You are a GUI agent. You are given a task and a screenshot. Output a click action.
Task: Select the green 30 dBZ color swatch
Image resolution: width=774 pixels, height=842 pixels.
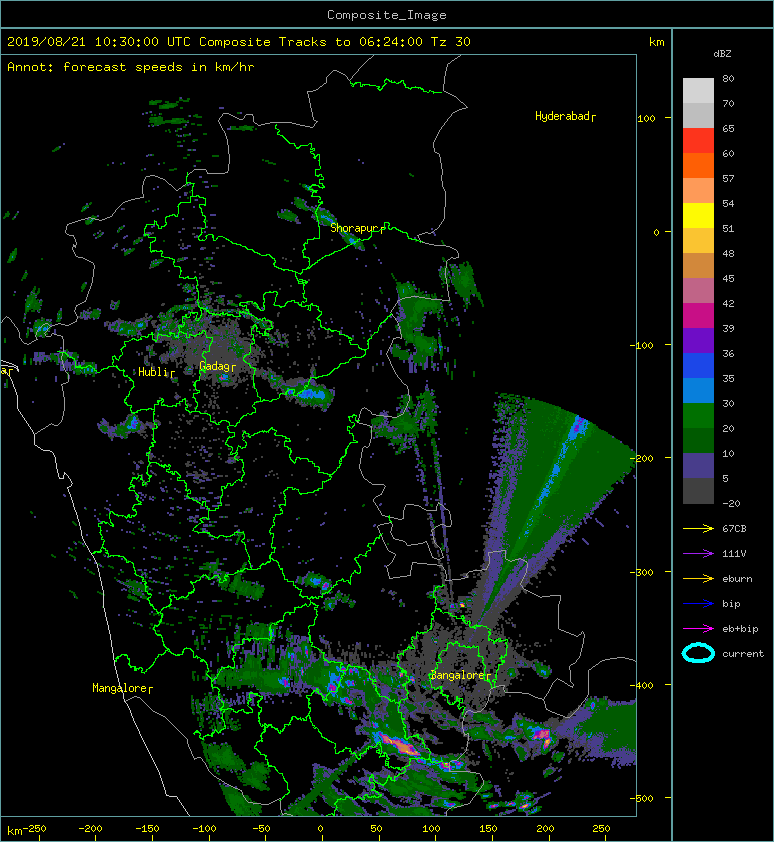698,416
